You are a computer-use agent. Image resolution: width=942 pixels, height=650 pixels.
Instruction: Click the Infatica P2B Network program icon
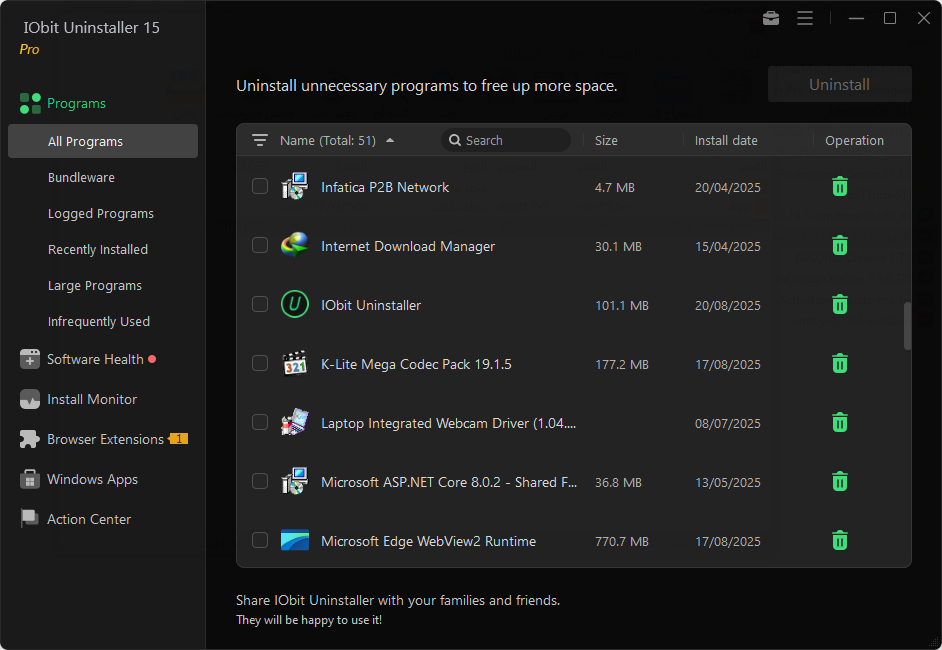(295, 186)
